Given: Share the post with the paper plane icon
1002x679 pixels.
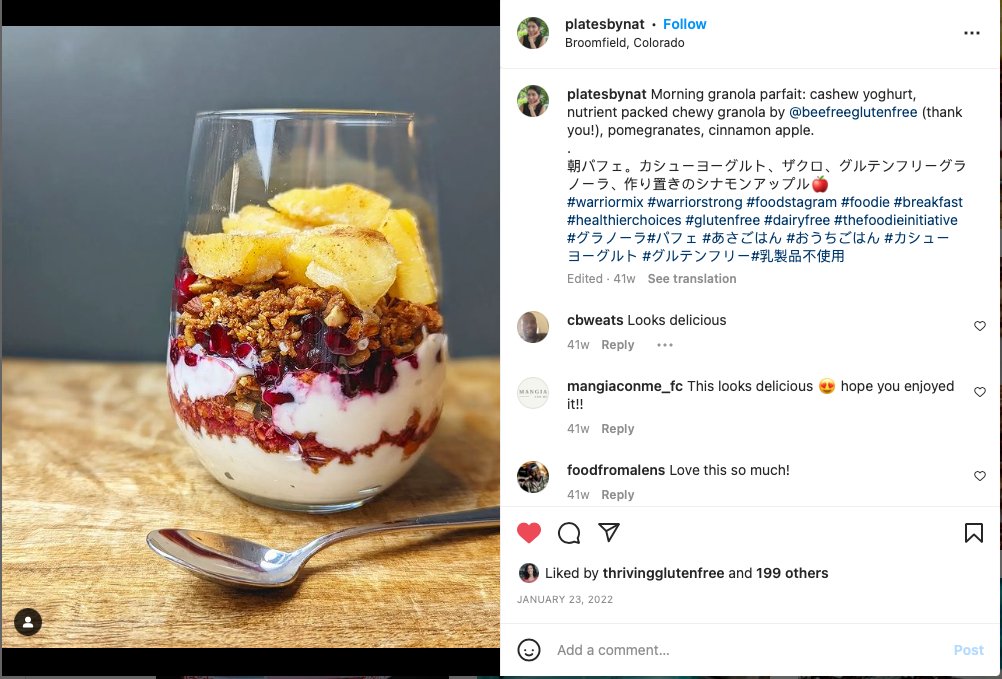Looking at the screenshot, I should [609, 532].
